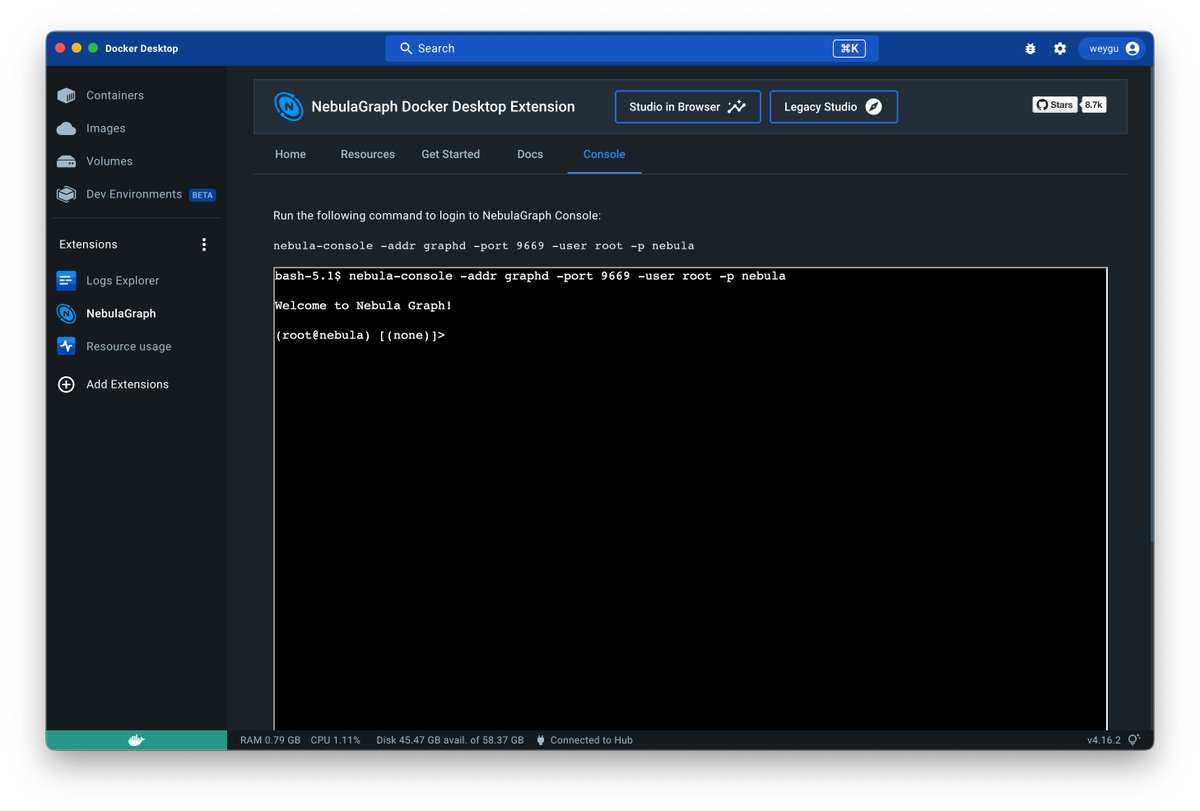Click the Add Extensions plus icon
Image resolution: width=1200 pixels, height=811 pixels.
pyautogui.click(x=66, y=384)
